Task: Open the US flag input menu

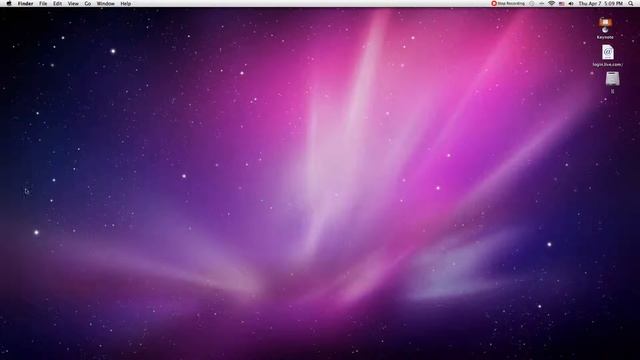Action: 562,3
